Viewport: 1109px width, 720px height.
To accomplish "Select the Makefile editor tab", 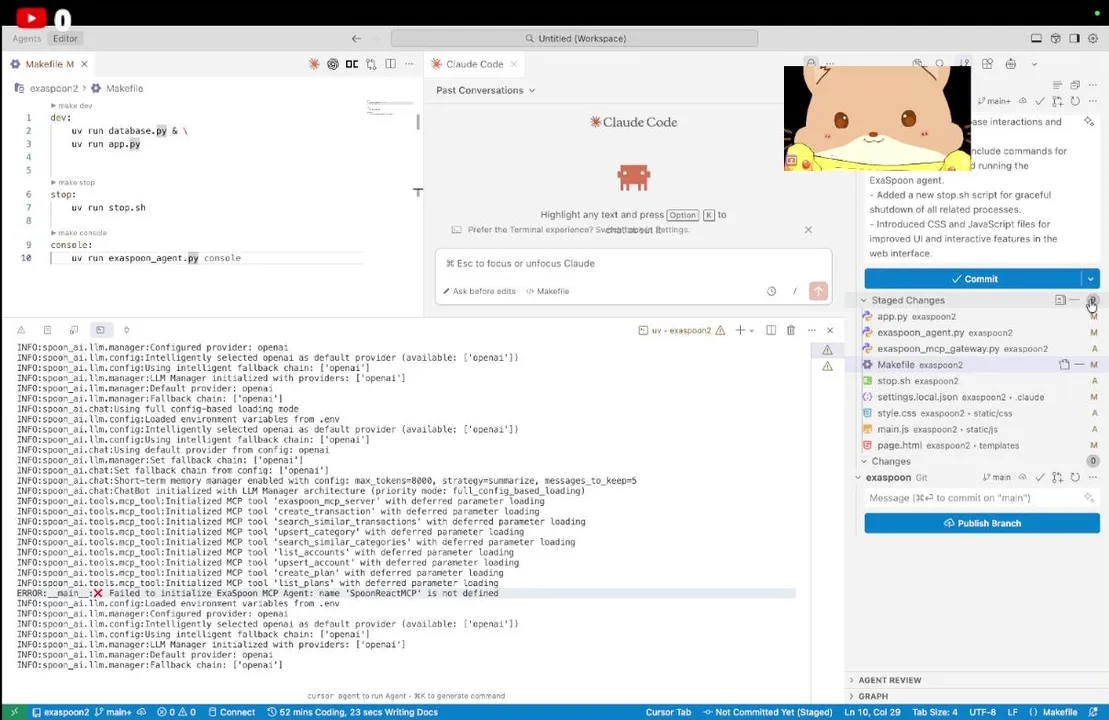I will [50, 64].
